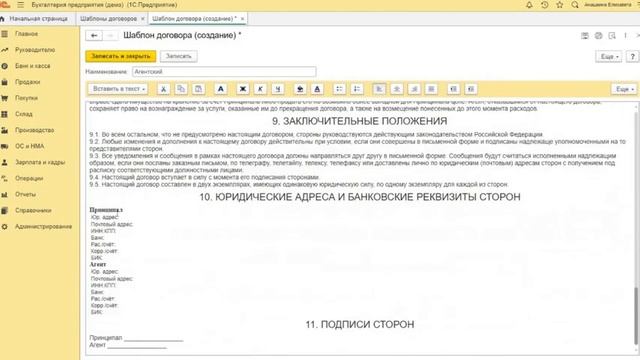Click the Copy icon in editor toolbar
This screenshot has width=640, height=360.
[x=181, y=89]
